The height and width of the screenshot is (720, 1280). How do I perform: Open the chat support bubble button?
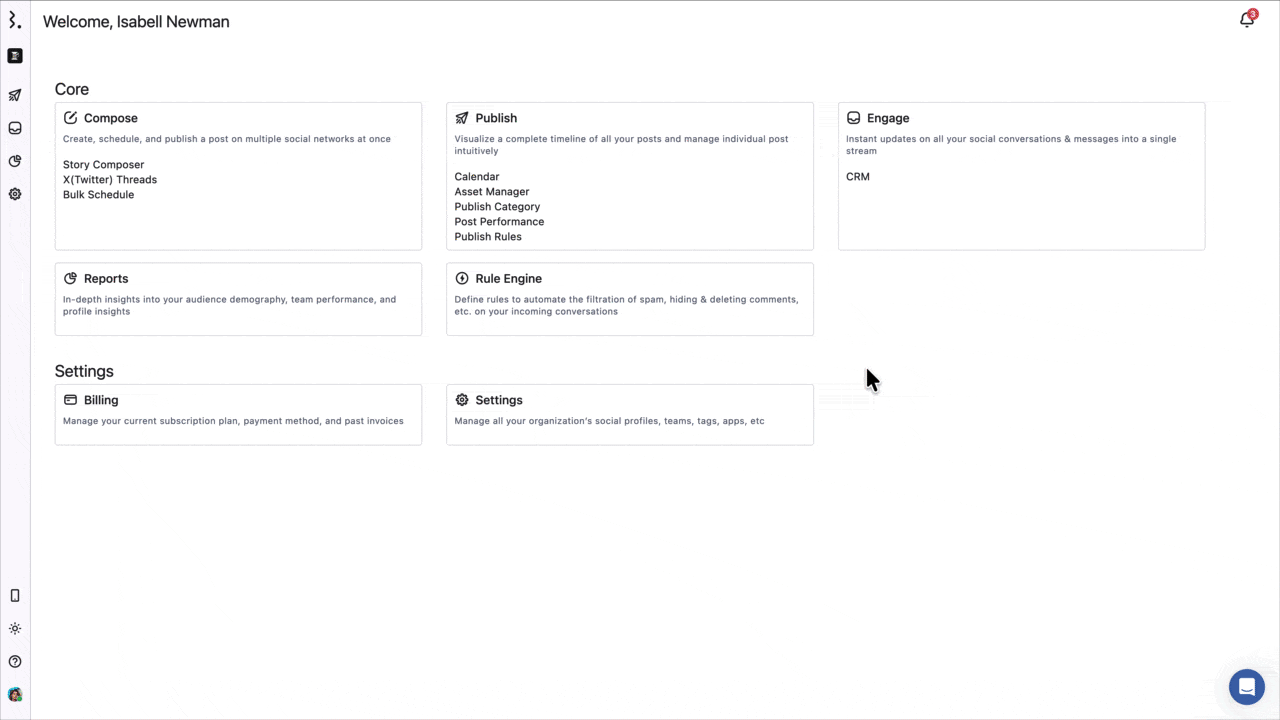1246,687
